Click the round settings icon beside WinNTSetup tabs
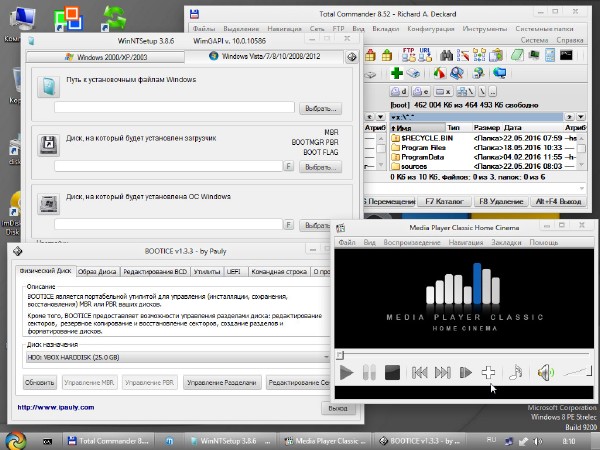This screenshot has width=600, height=450. [352, 57]
